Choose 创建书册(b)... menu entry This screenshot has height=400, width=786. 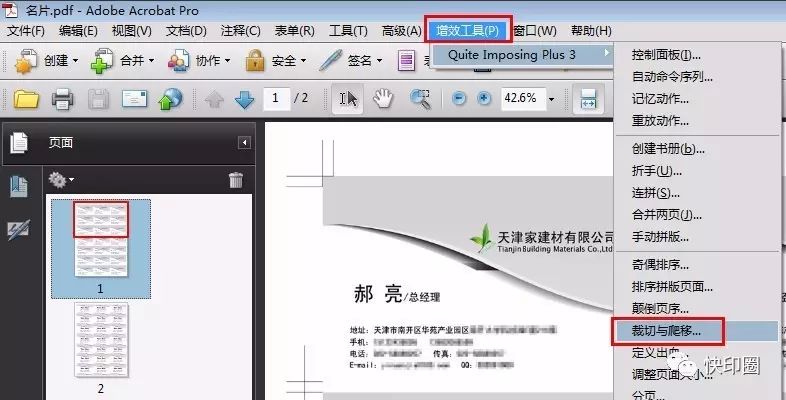(668, 149)
